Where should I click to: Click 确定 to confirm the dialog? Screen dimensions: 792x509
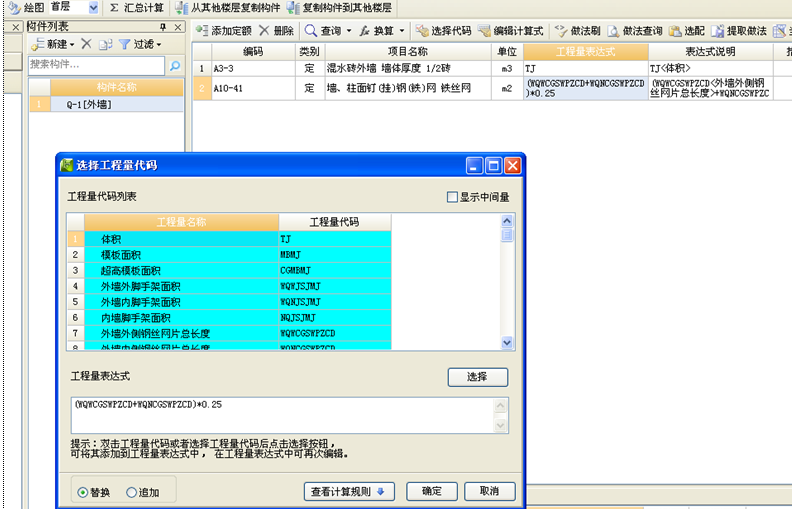click(432, 491)
